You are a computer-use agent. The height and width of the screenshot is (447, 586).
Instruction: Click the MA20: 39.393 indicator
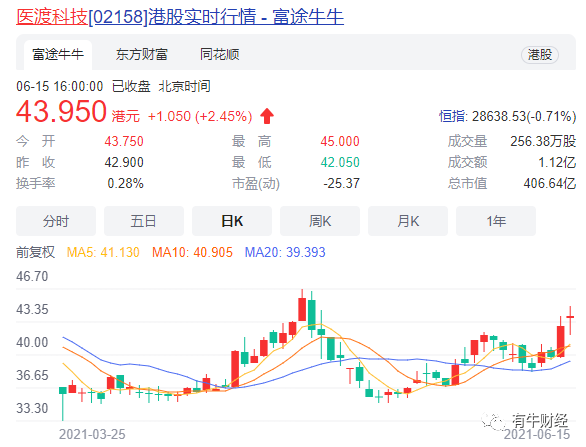tap(285, 252)
